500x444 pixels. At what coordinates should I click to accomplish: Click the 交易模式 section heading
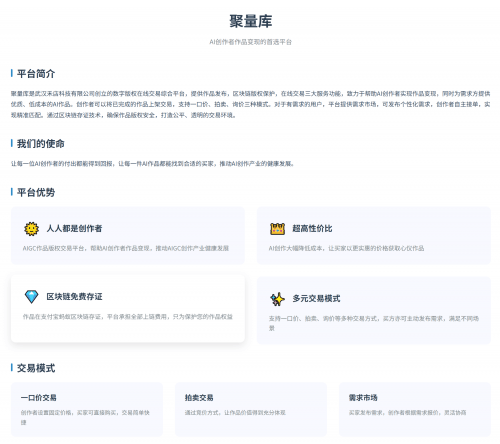pos(36,368)
